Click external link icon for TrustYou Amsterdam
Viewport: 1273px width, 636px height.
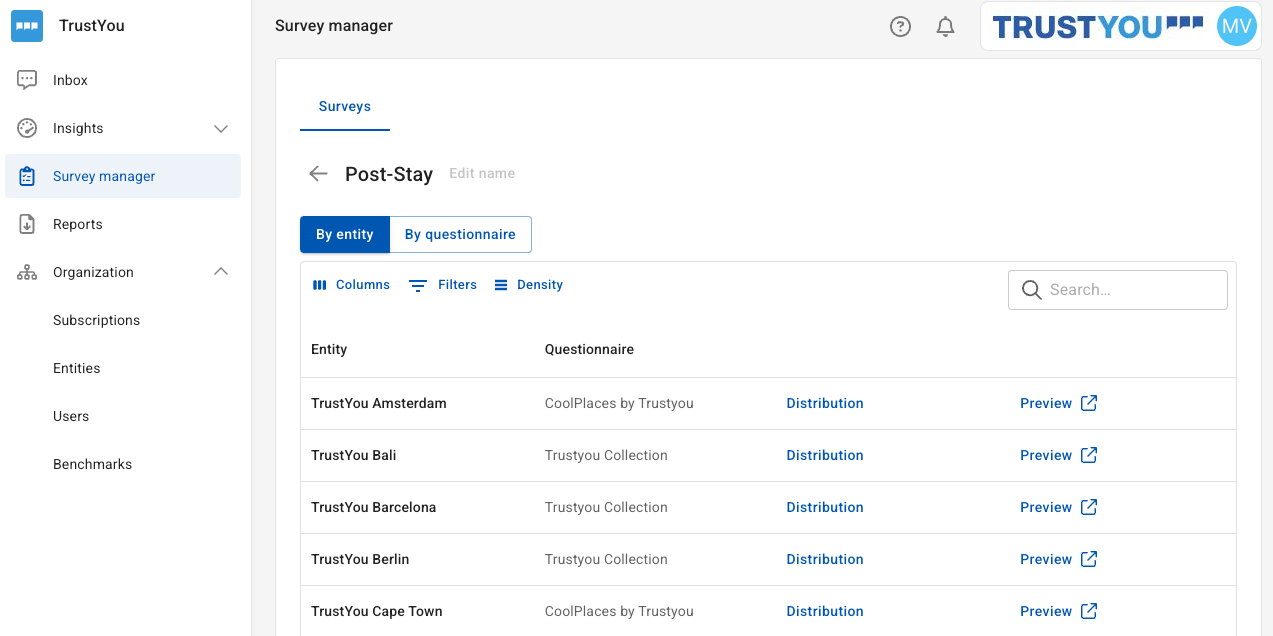tap(1089, 403)
